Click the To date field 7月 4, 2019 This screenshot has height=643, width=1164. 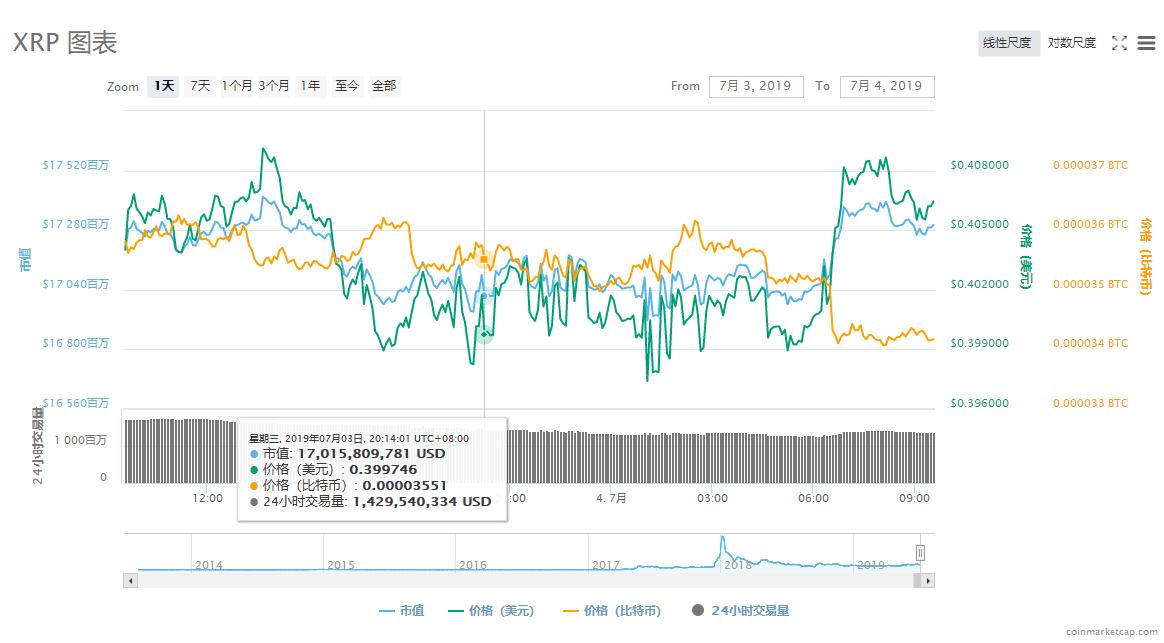[886, 86]
